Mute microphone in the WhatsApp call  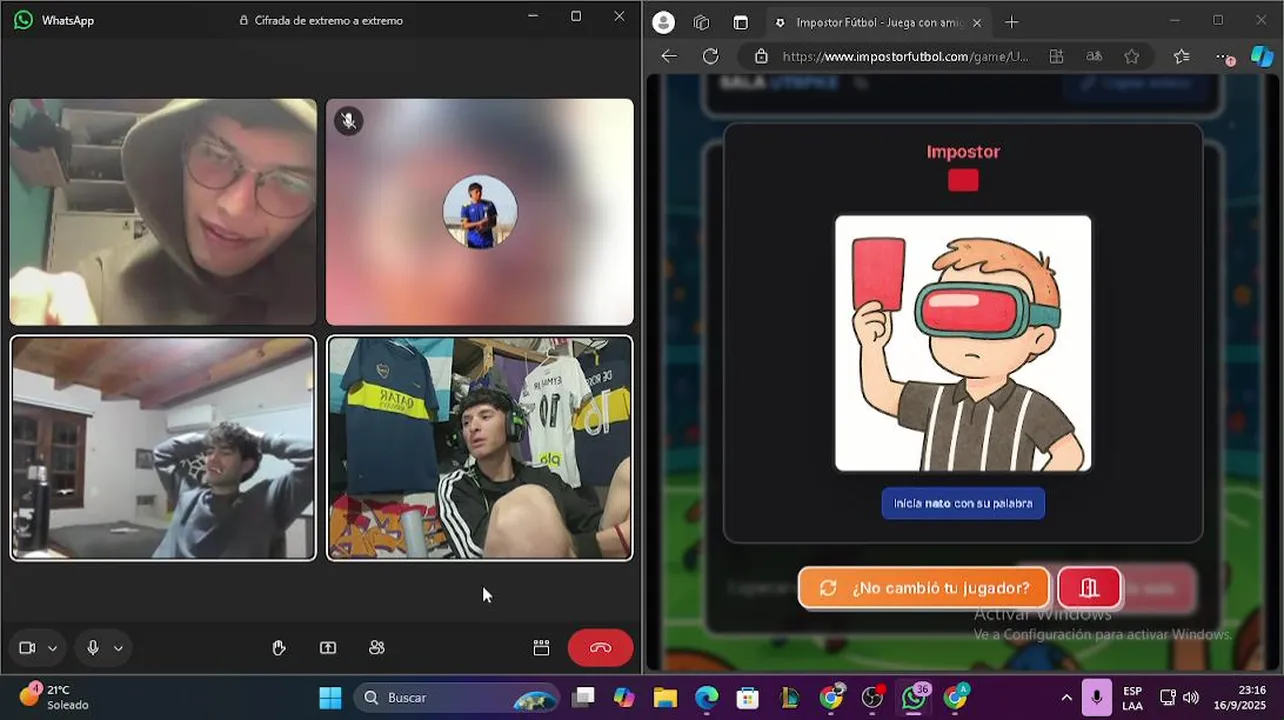[93, 648]
